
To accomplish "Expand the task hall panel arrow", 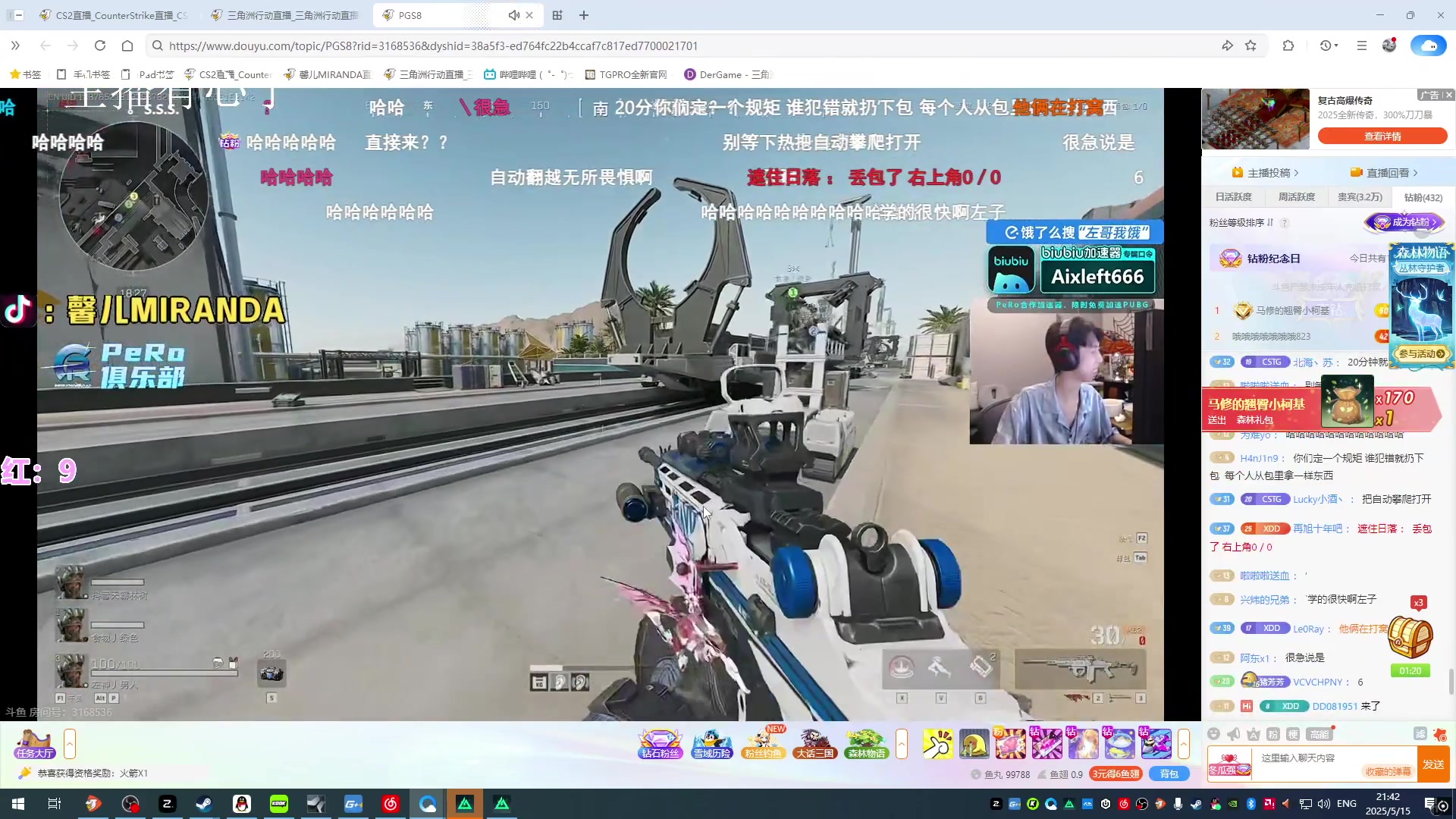I will [70, 744].
